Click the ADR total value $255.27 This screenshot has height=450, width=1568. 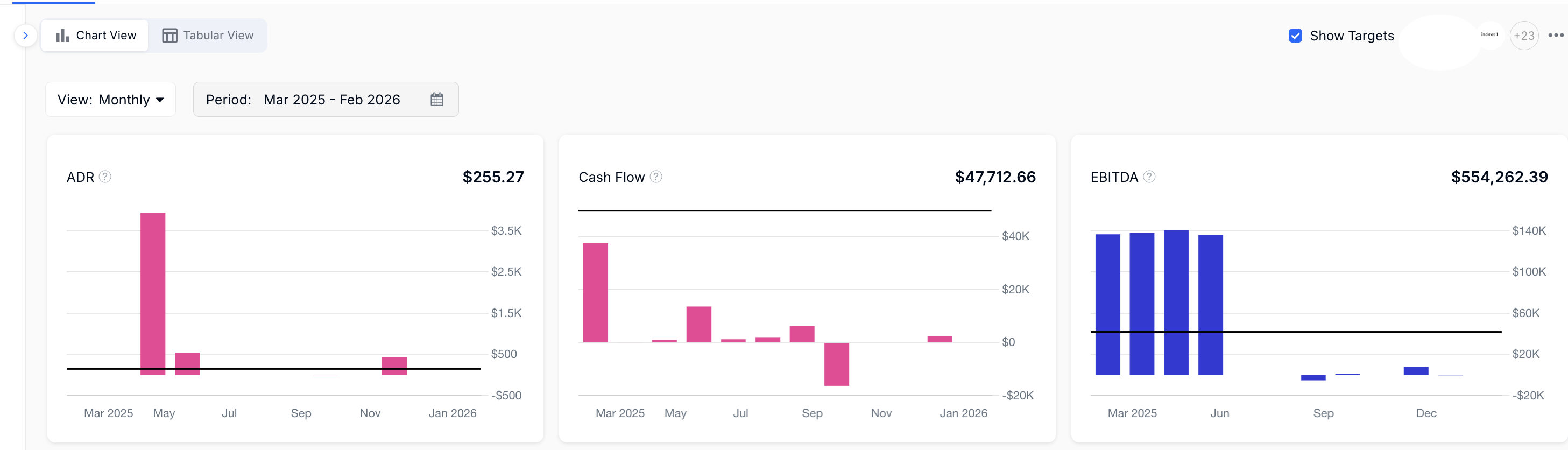[493, 177]
